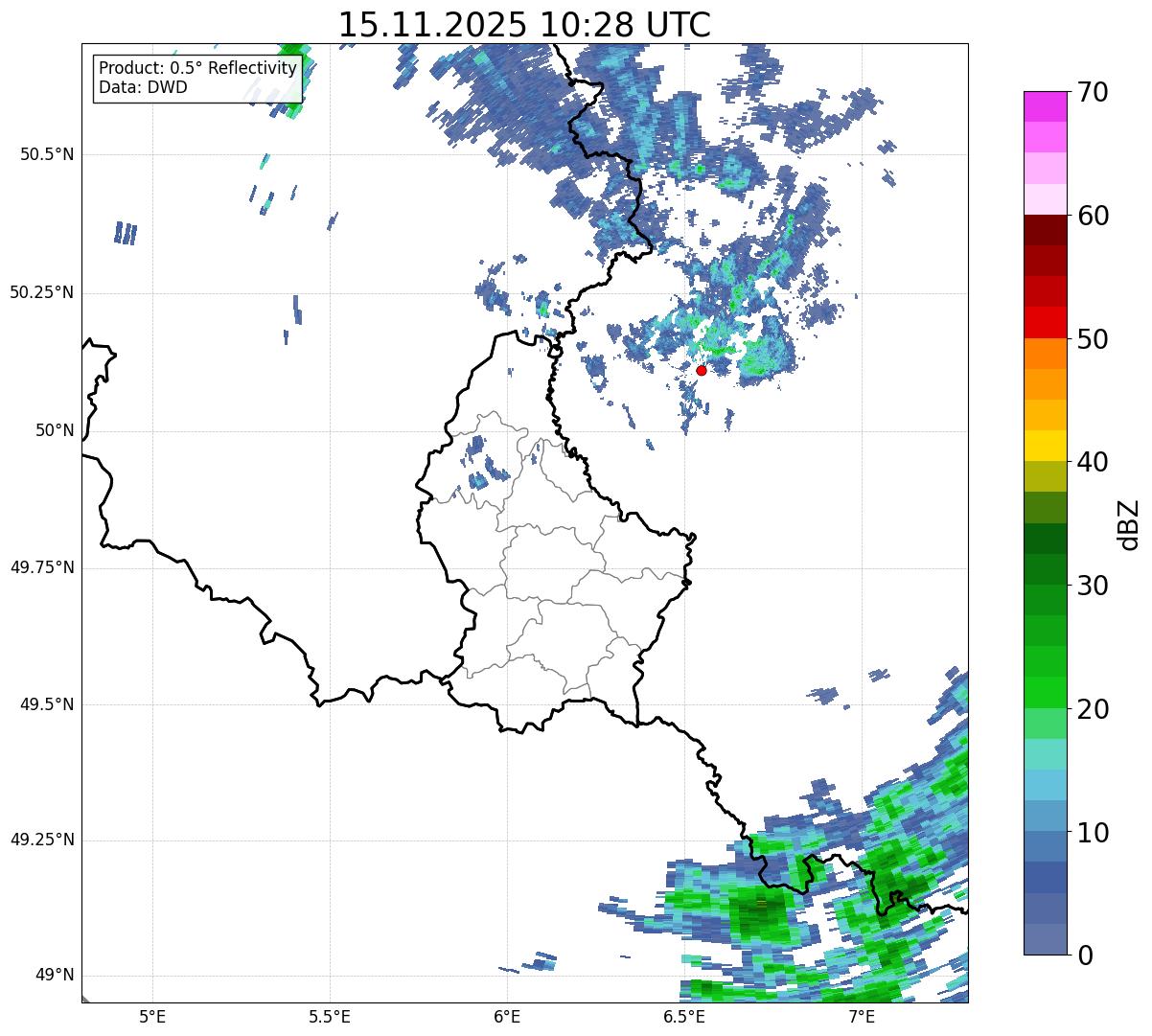Click the latitude label "49.5°N"
Image resolution: width=1152 pixels, height=1036 pixels.
[47, 704]
